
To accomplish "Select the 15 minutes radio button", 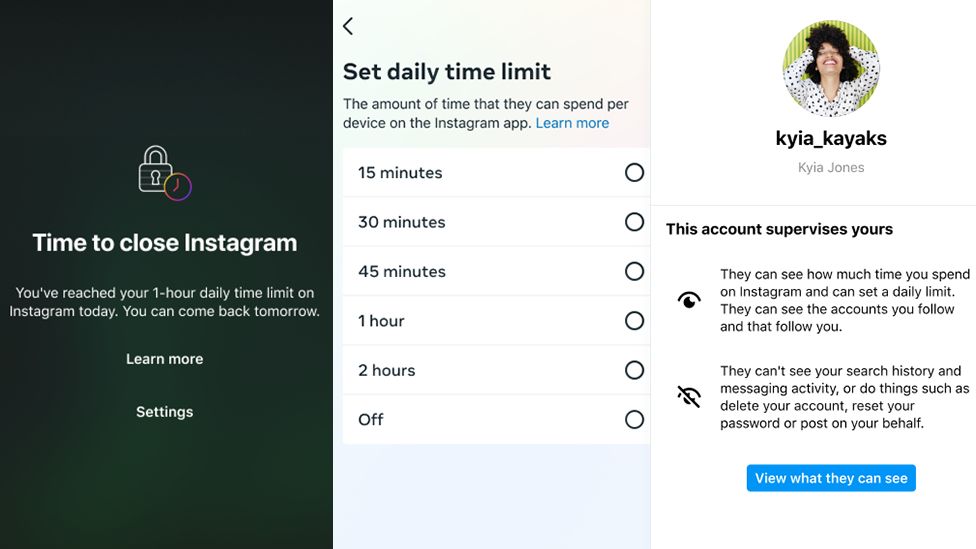I will coord(634,173).
